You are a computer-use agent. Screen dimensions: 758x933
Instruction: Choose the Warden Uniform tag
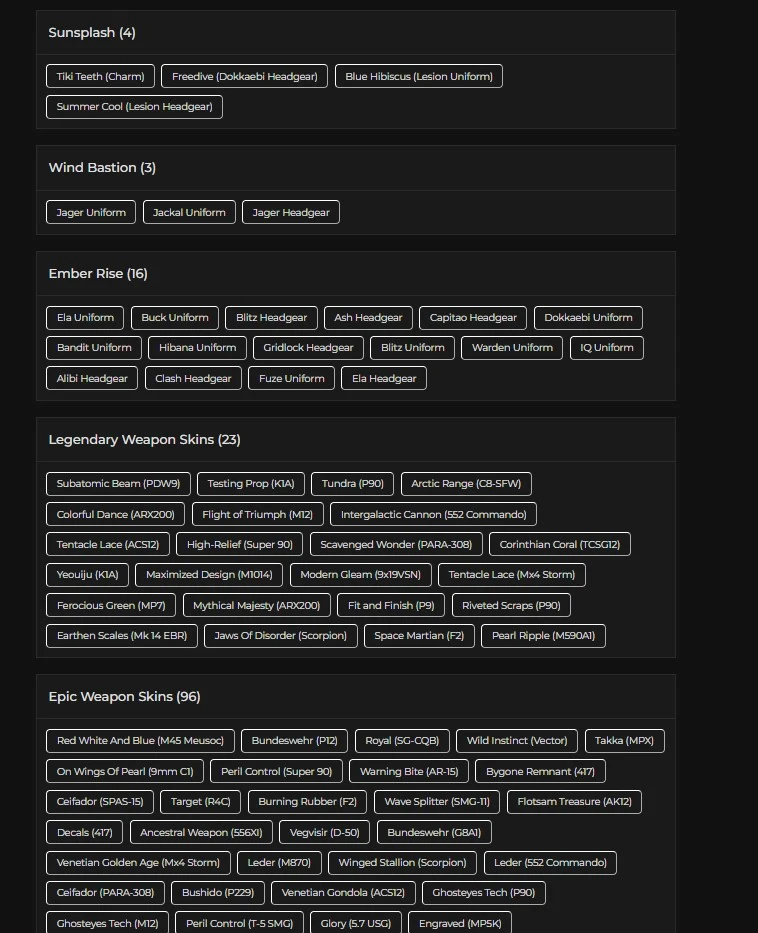coord(512,348)
